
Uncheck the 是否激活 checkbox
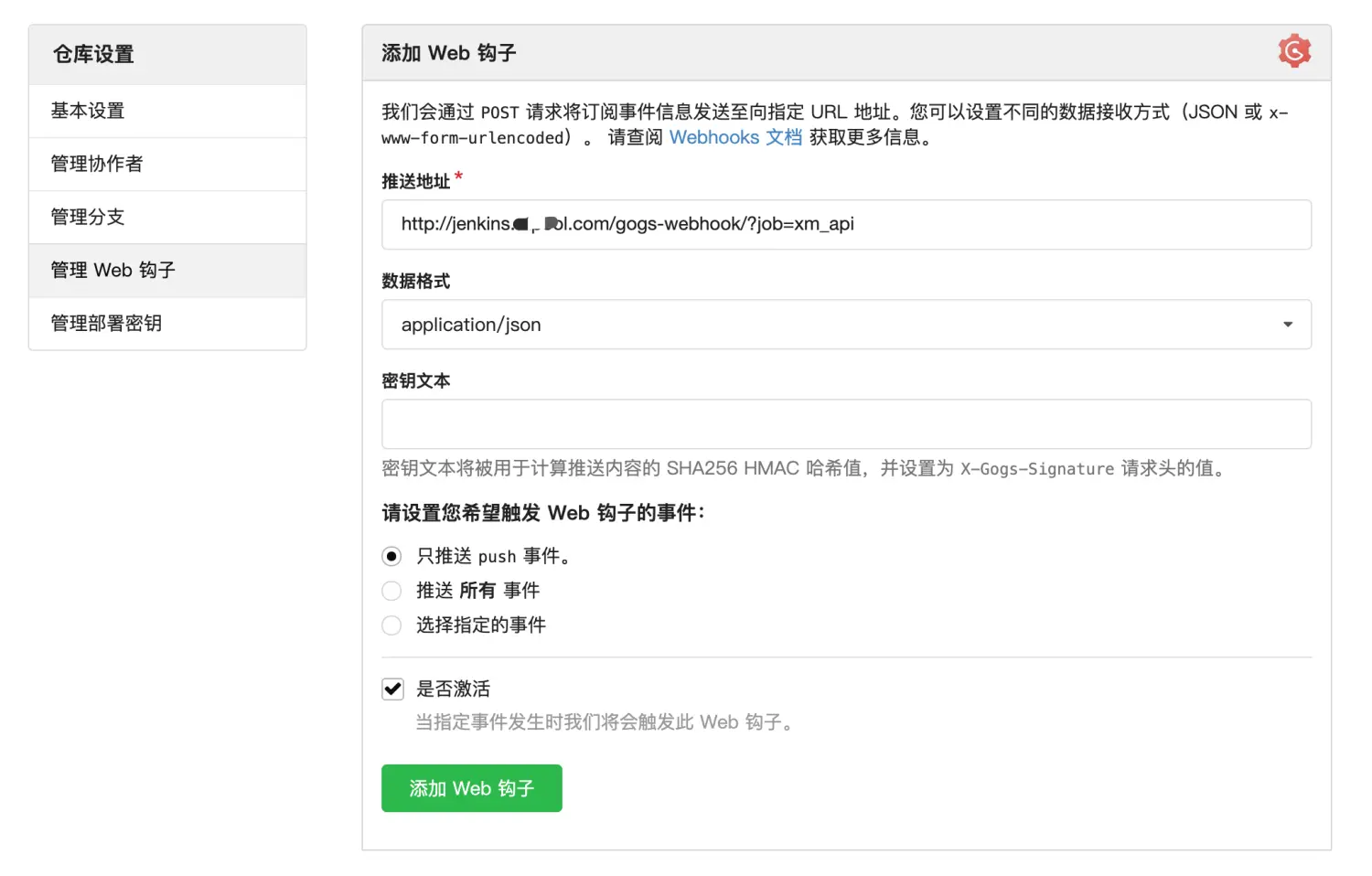(392, 689)
